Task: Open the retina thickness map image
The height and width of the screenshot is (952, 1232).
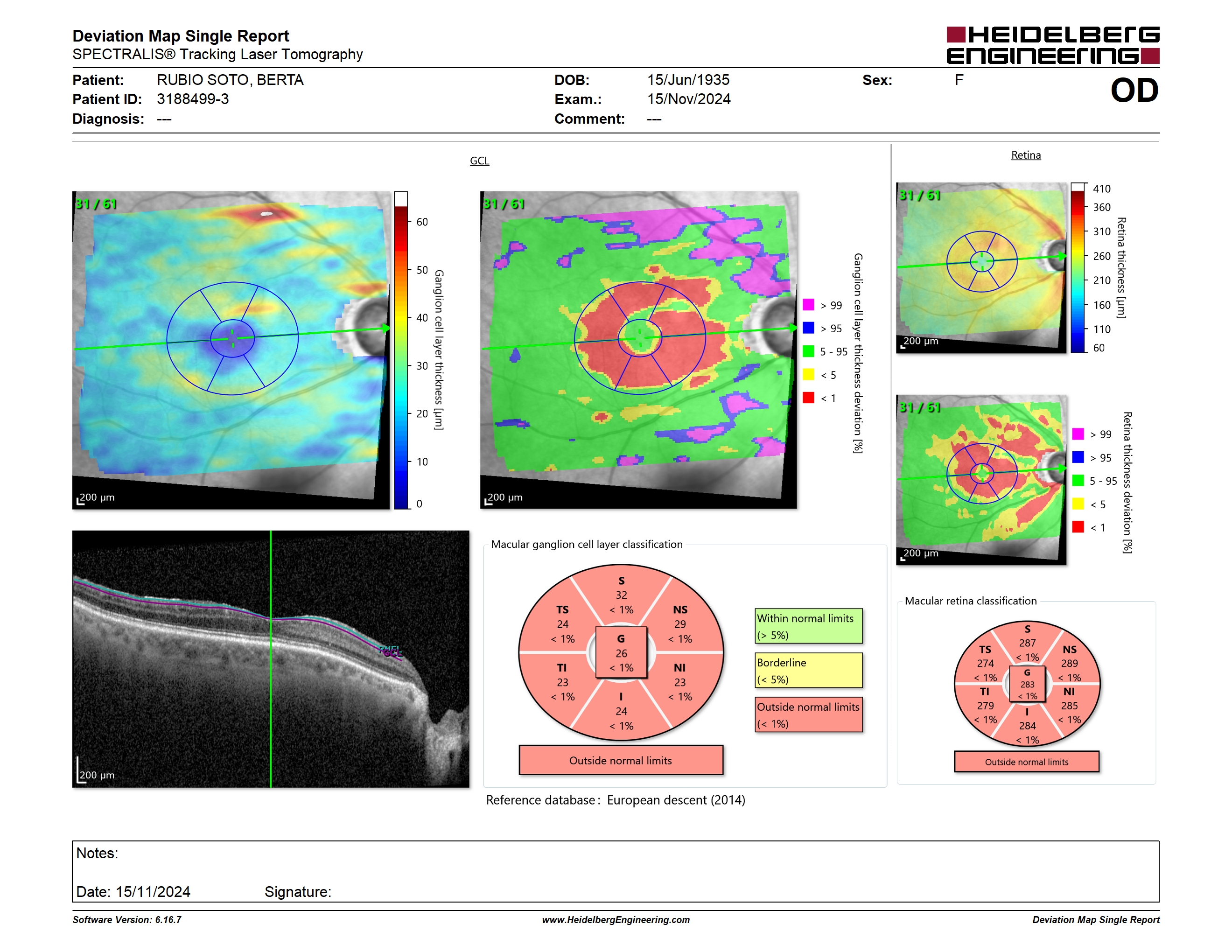Action: pyautogui.click(x=981, y=268)
